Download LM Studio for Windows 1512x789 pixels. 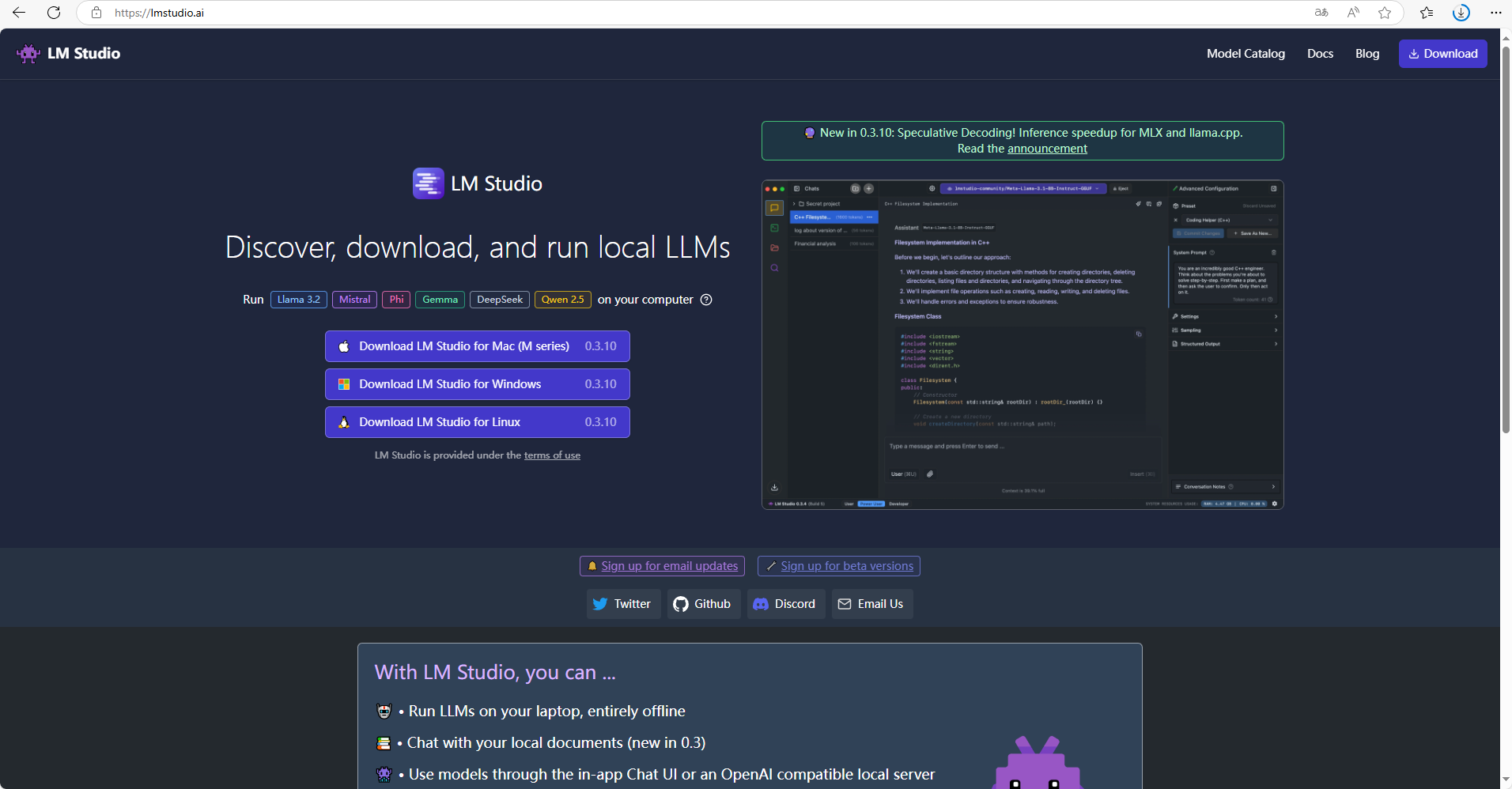(x=477, y=384)
